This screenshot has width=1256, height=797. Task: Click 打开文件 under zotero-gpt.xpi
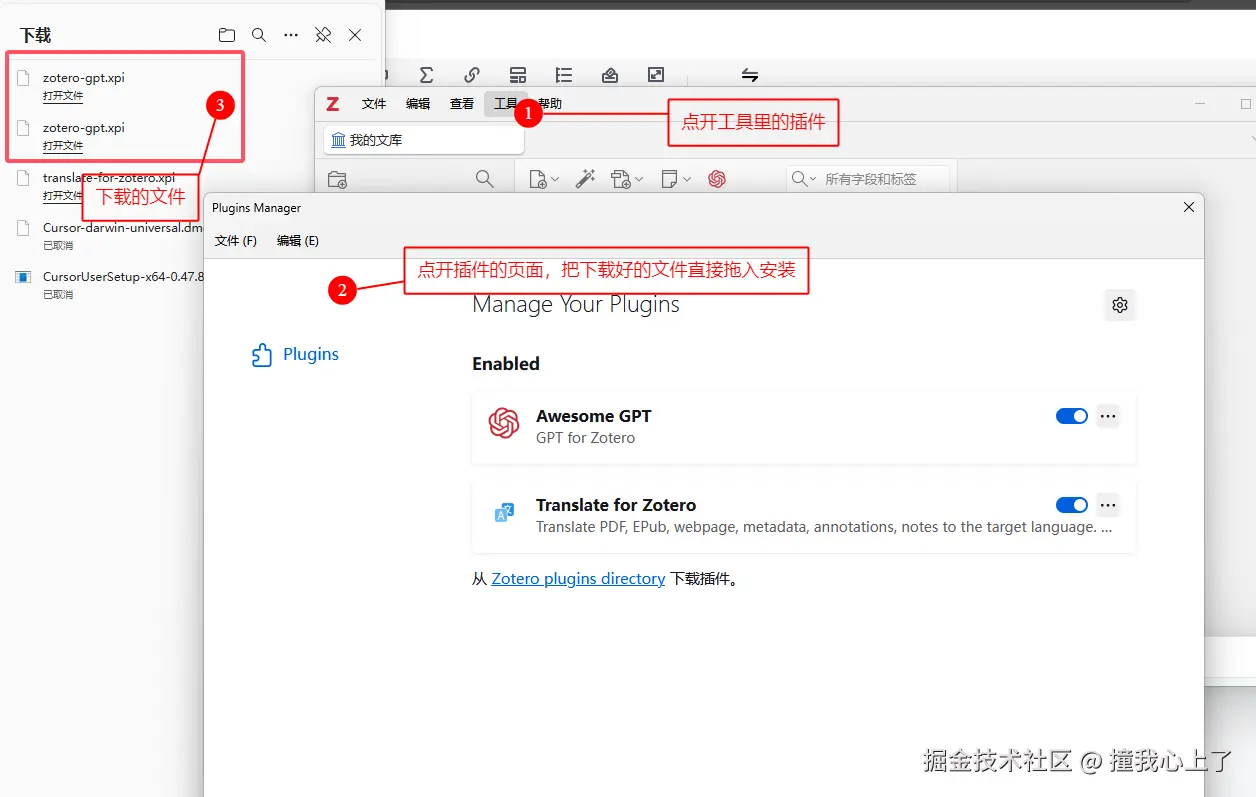pyautogui.click(x=62, y=96)
